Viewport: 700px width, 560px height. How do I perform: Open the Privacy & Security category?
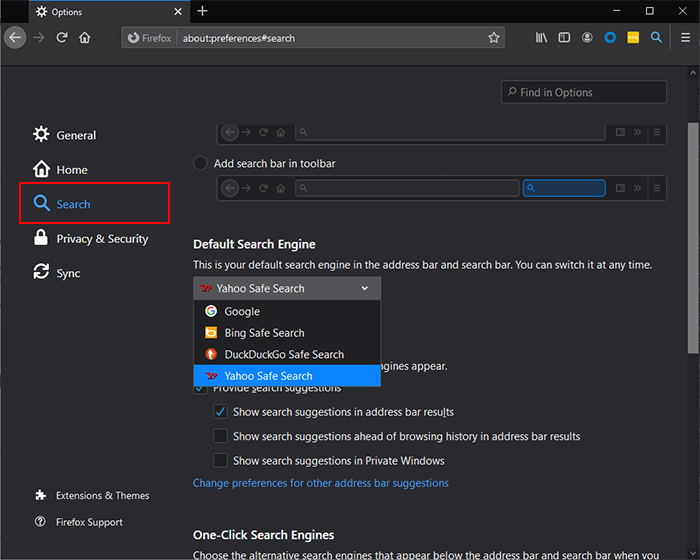click(x=91, y=238)
